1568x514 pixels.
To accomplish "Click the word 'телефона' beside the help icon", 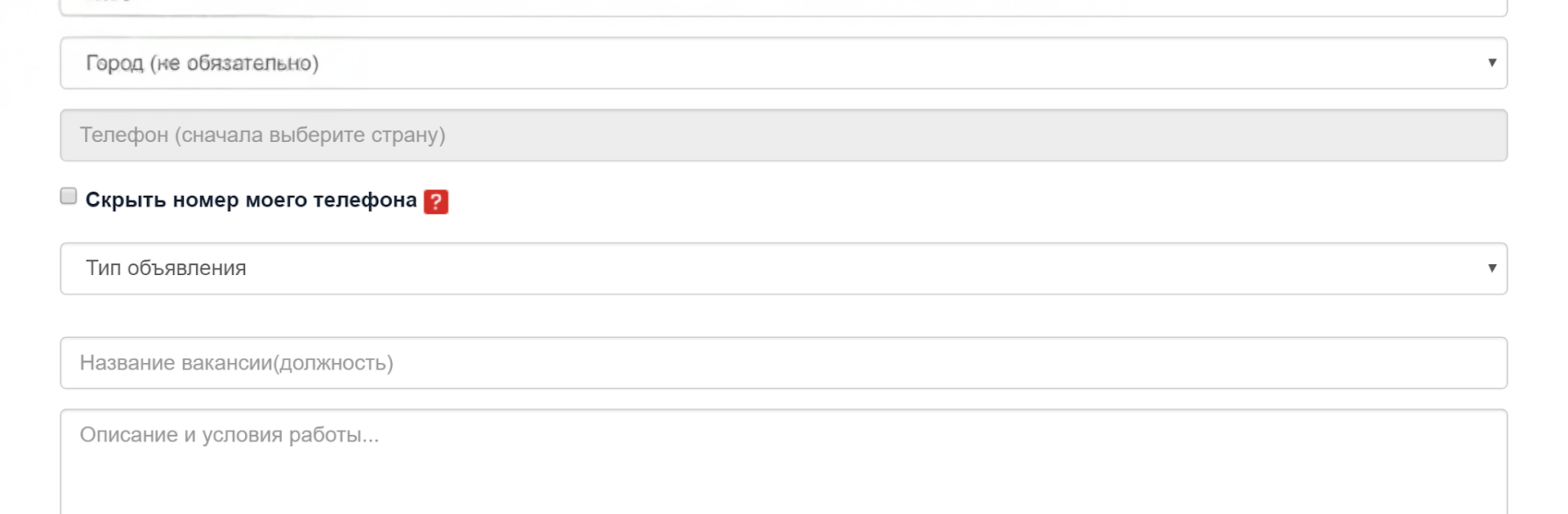I will [x=364, y=201].
